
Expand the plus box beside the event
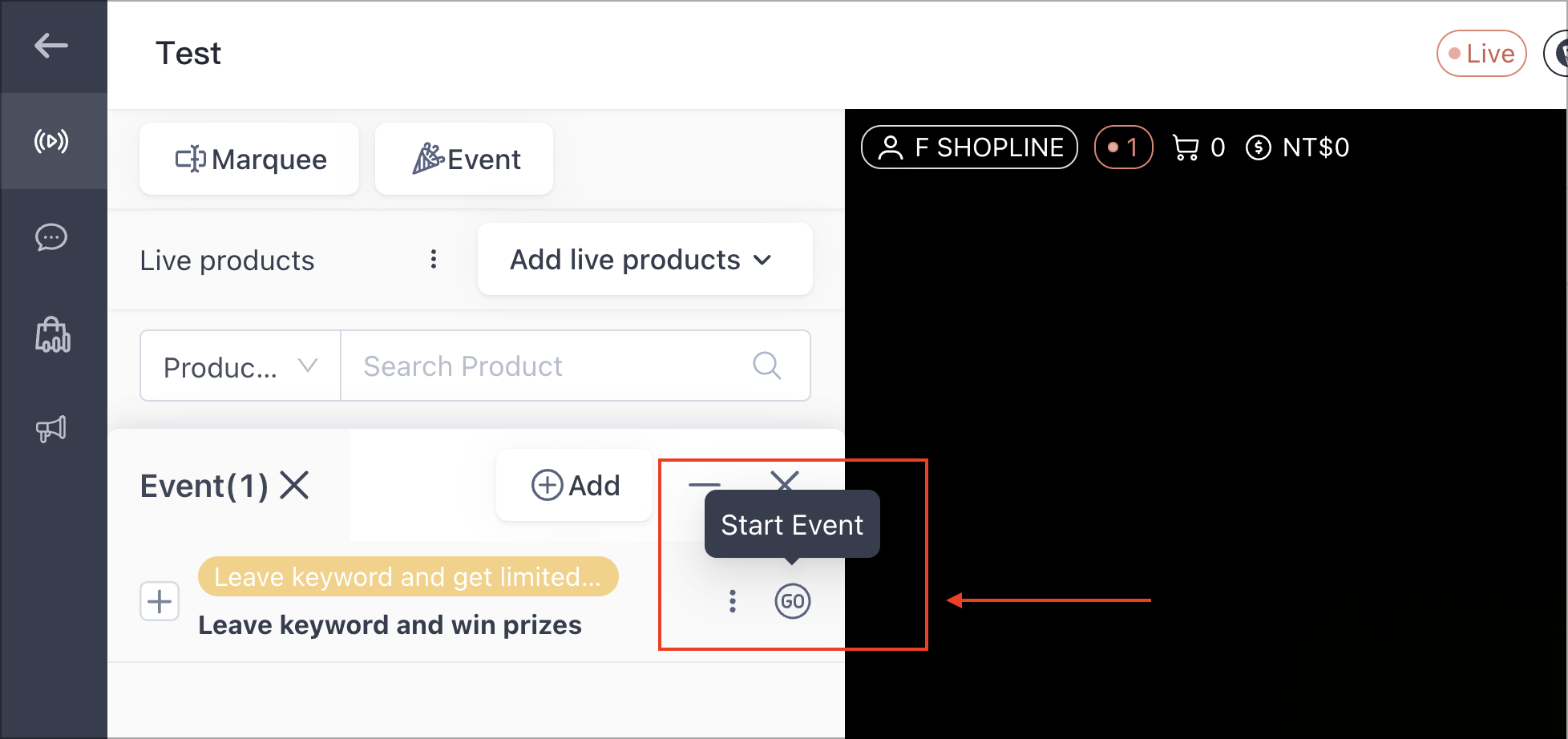pyautogui.click(x=160, y=601)
